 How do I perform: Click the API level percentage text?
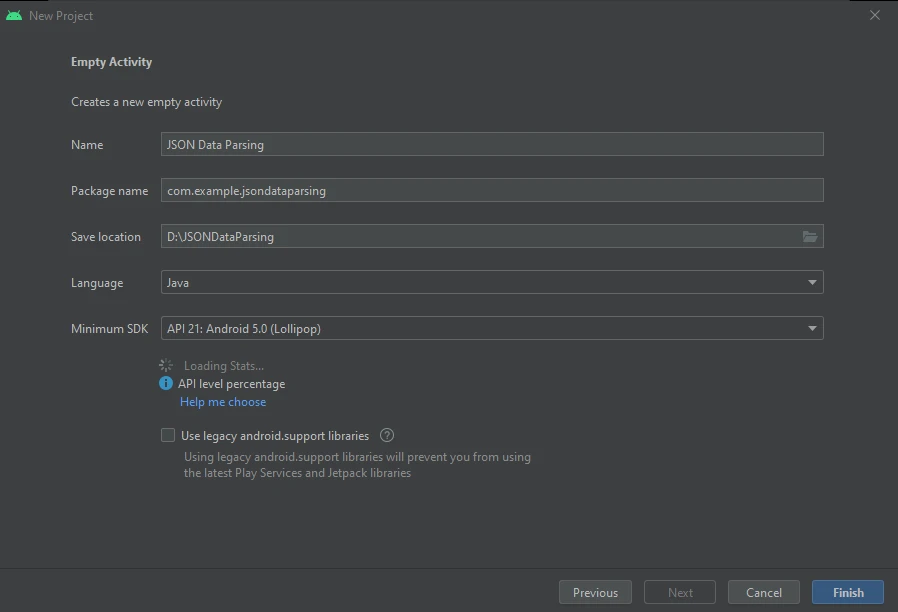pyautogui.click(x=230, y=383)
